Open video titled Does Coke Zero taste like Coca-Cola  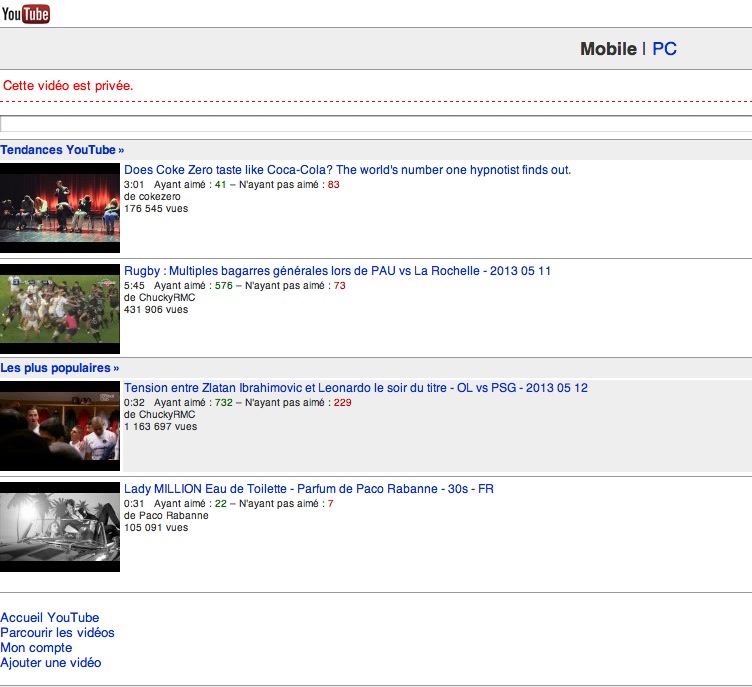[x=347, y=170]
